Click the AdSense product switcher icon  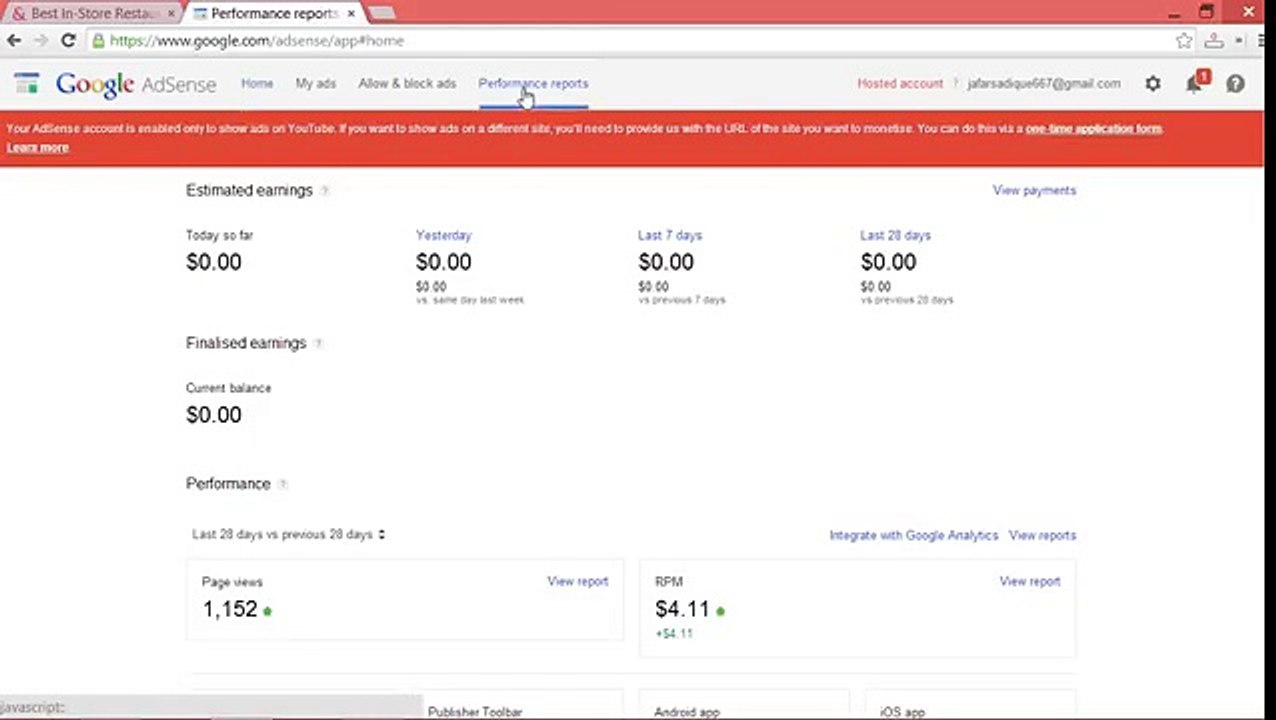point(26,83)
